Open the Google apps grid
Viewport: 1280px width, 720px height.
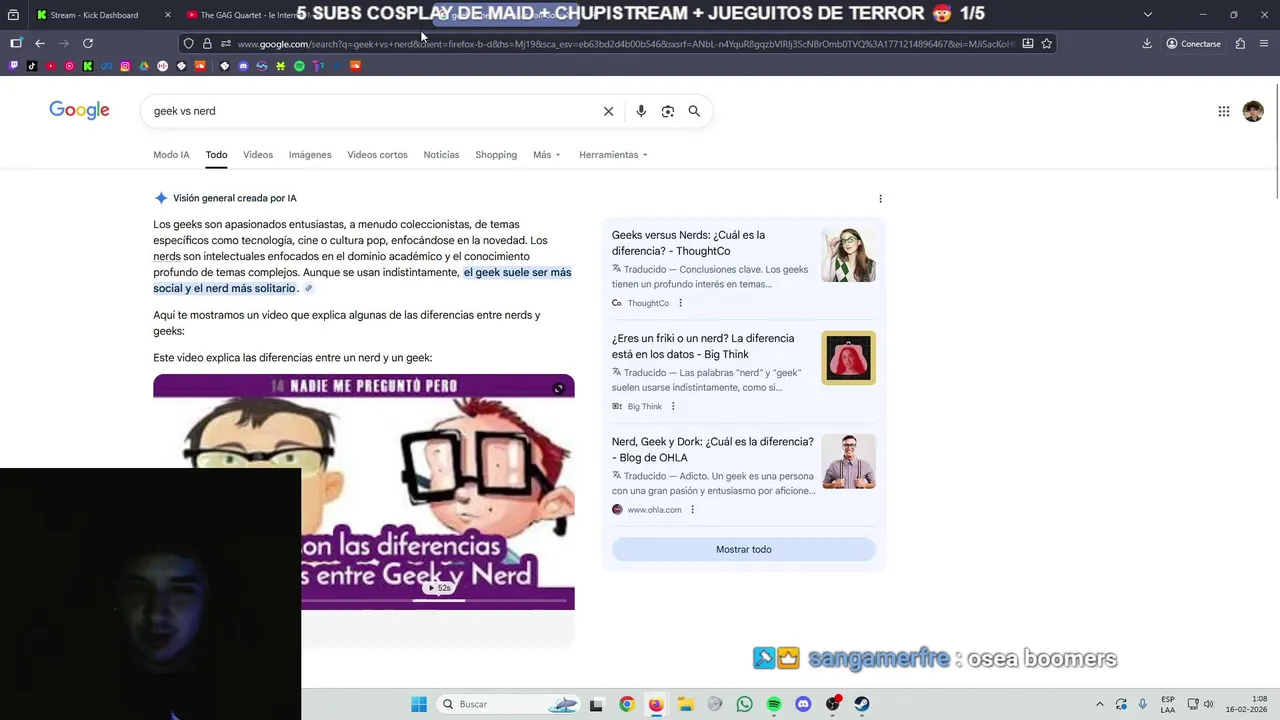(1223, 111)
